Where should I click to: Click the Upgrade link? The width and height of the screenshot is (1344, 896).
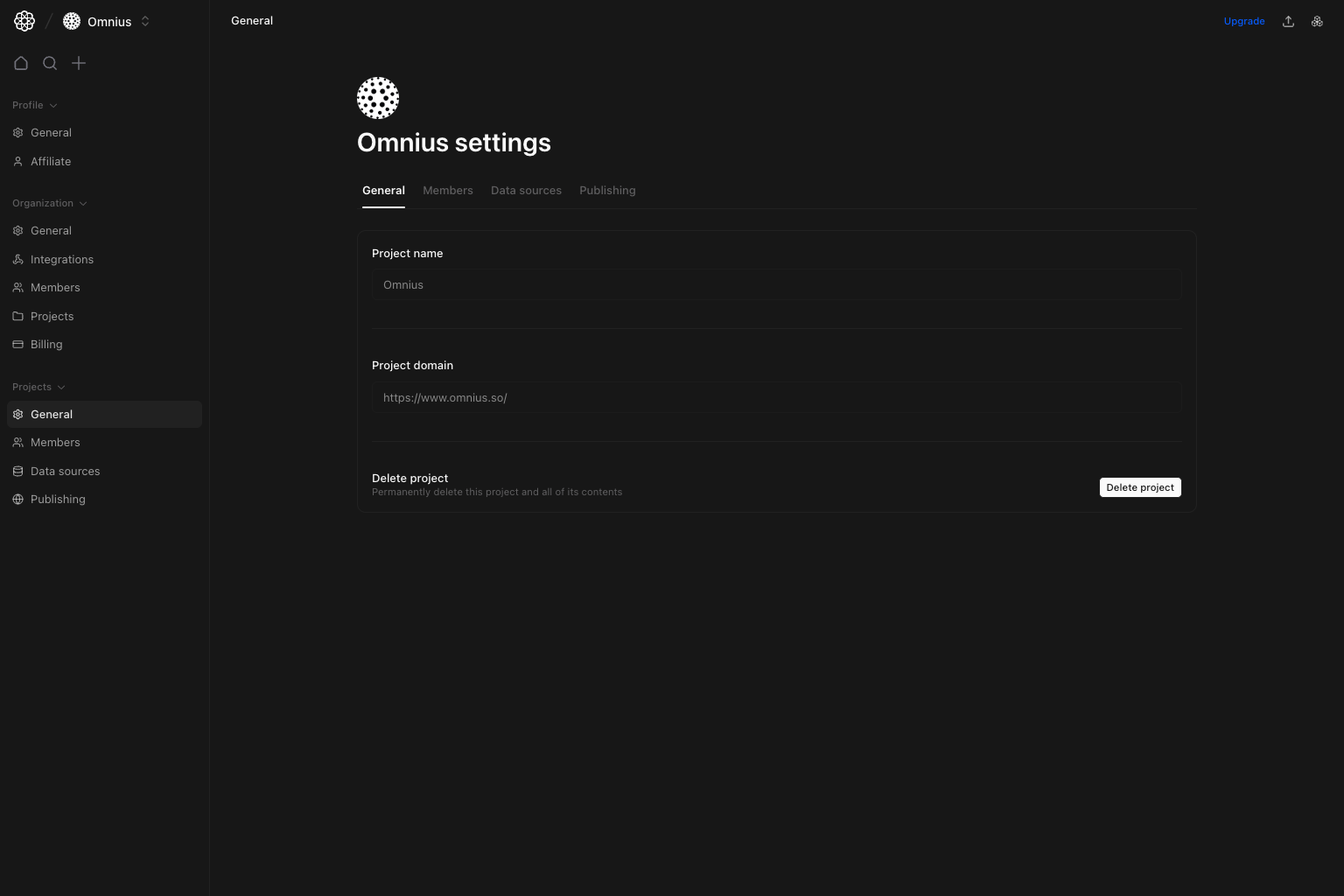(1244, 20)
